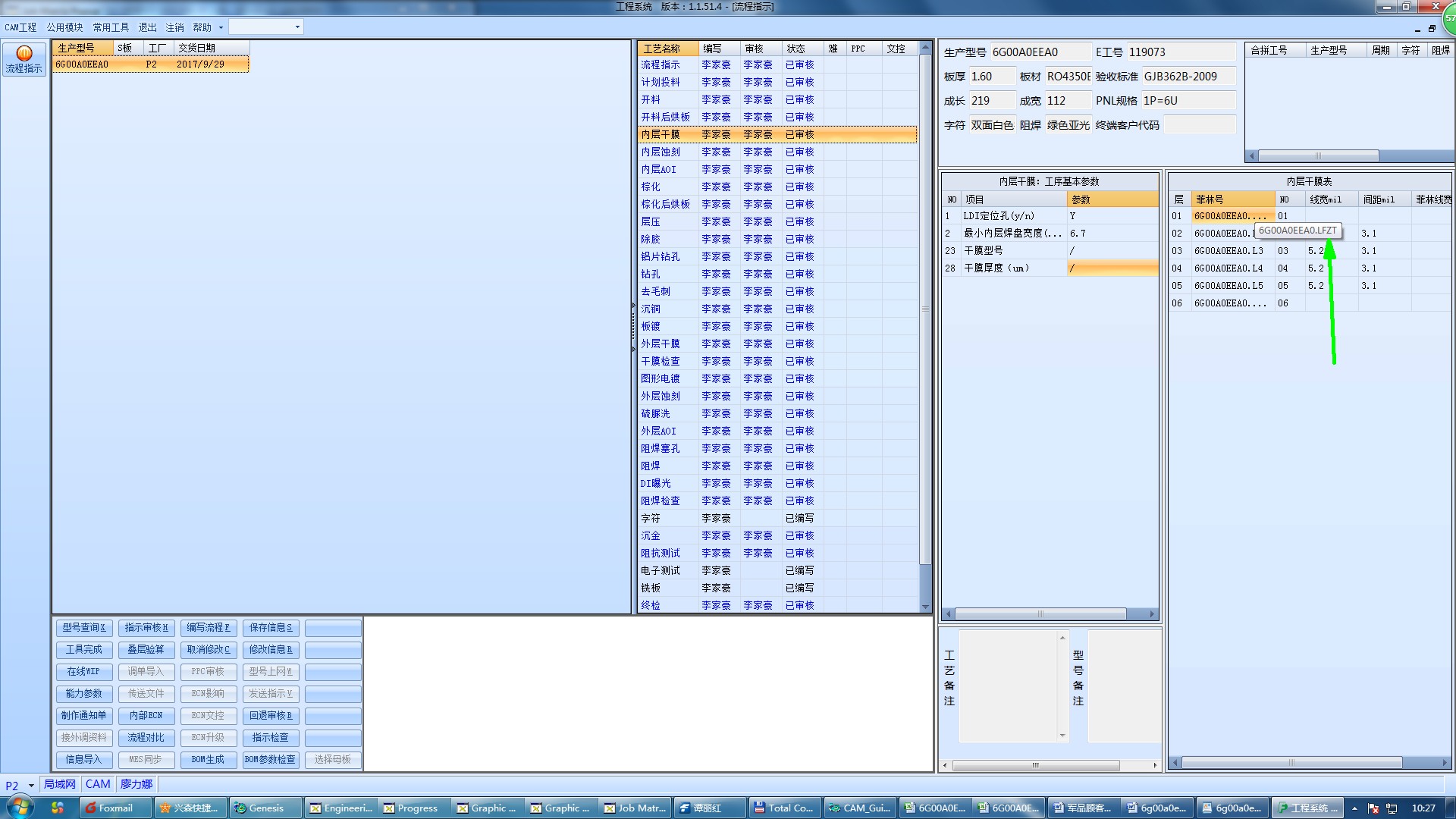This screenshot has height=819, width=1456.
Task: Click the 流程指示 sidebar icon
Action: point(24,58)
